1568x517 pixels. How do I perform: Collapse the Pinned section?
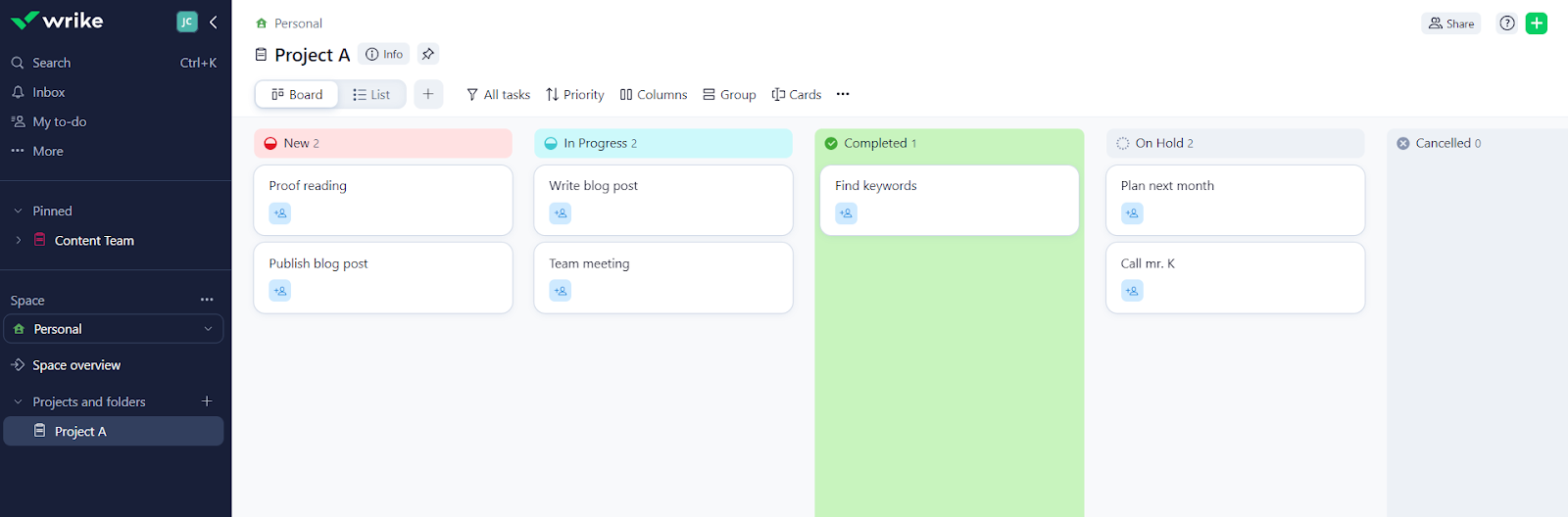18,211
